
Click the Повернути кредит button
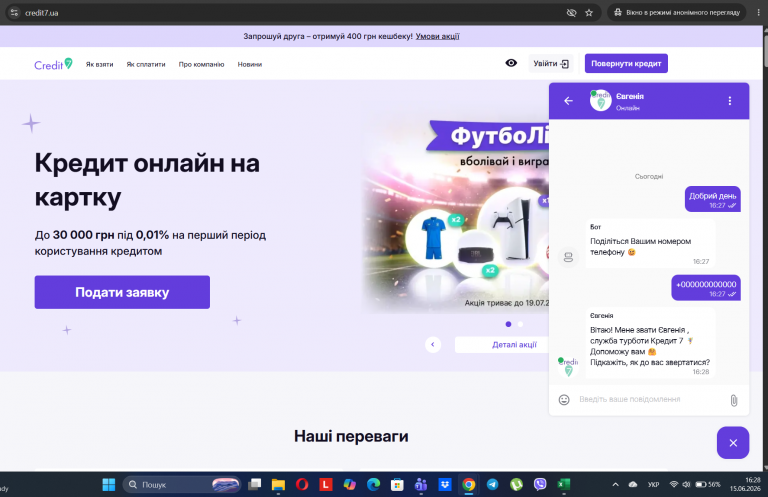coord(626,64)
